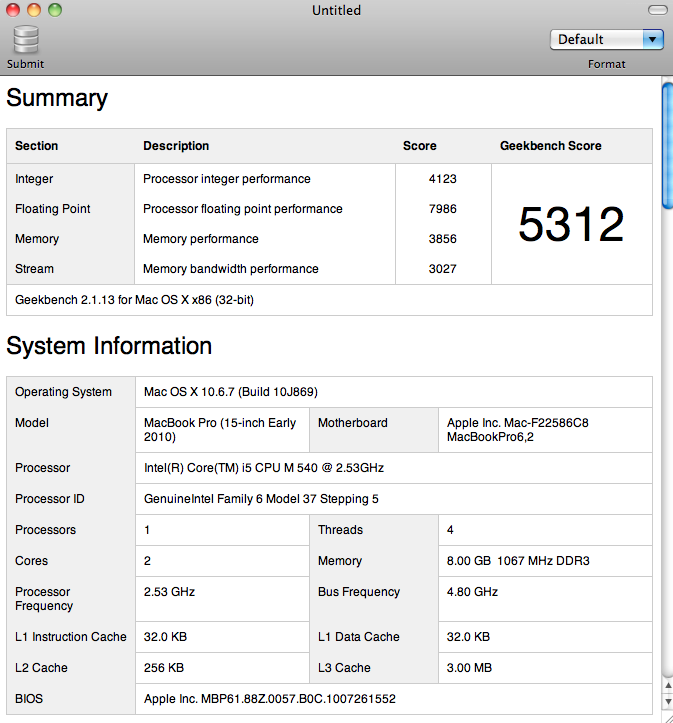Click 'Memory bandwidth performance' text

click(230, 269)
